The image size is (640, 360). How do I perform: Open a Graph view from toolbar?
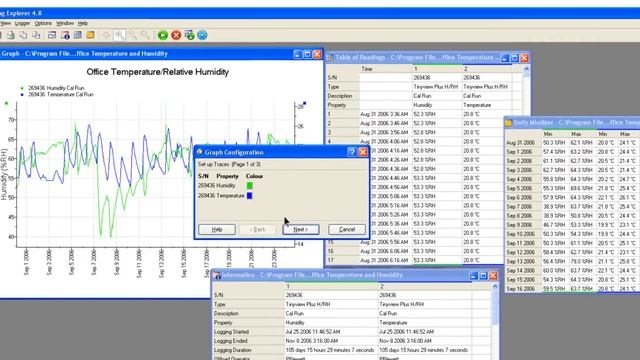[52, 35]
